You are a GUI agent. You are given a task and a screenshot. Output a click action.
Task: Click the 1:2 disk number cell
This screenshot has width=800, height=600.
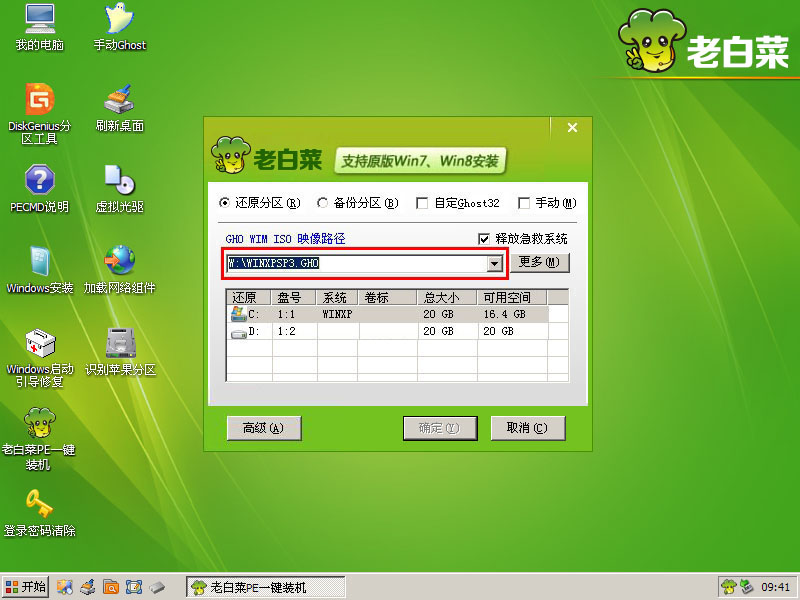(x=294, y=332)
